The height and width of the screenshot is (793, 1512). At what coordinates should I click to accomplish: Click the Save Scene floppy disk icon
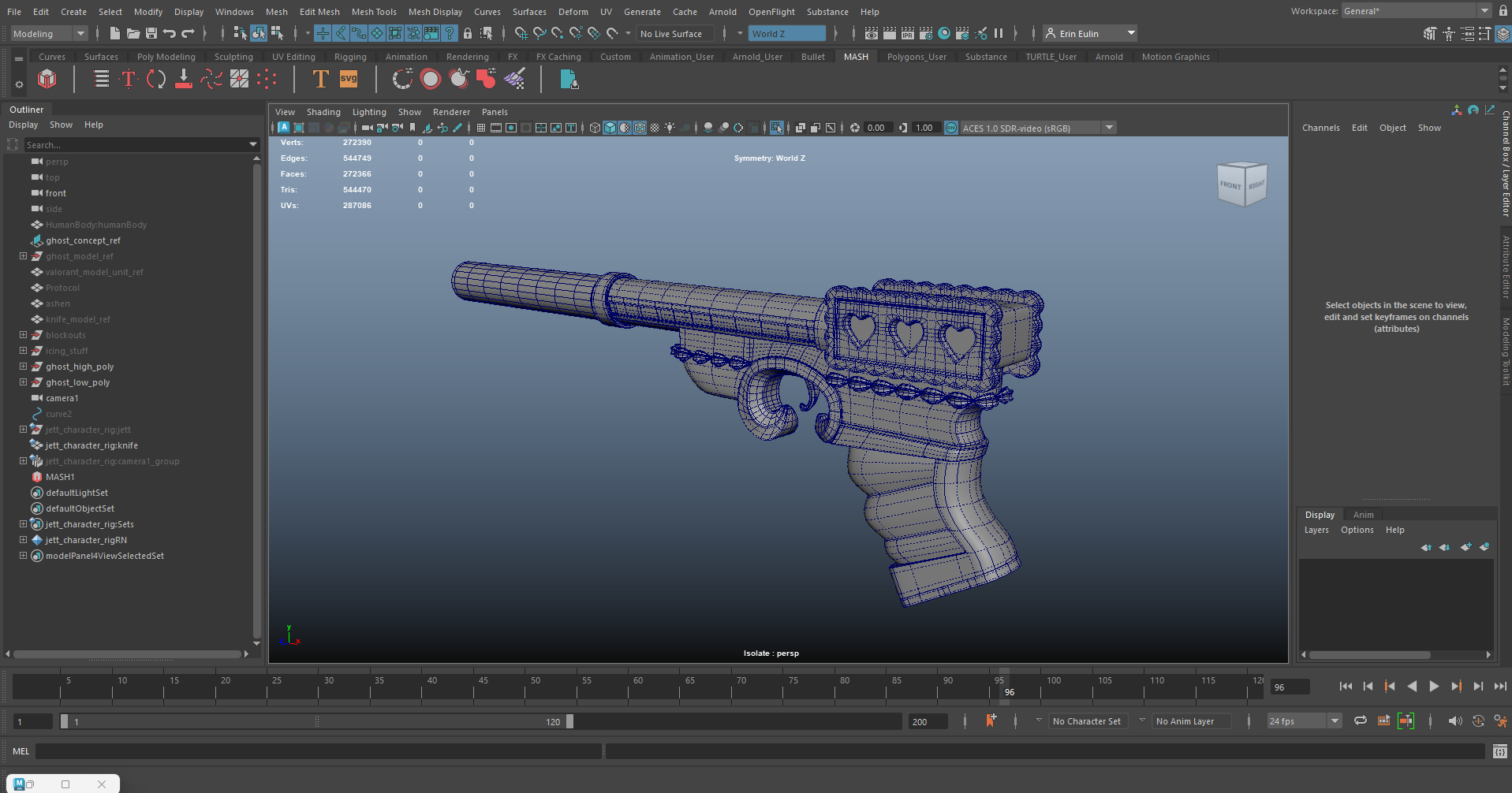pyautogui.click(x=151, y=33)
